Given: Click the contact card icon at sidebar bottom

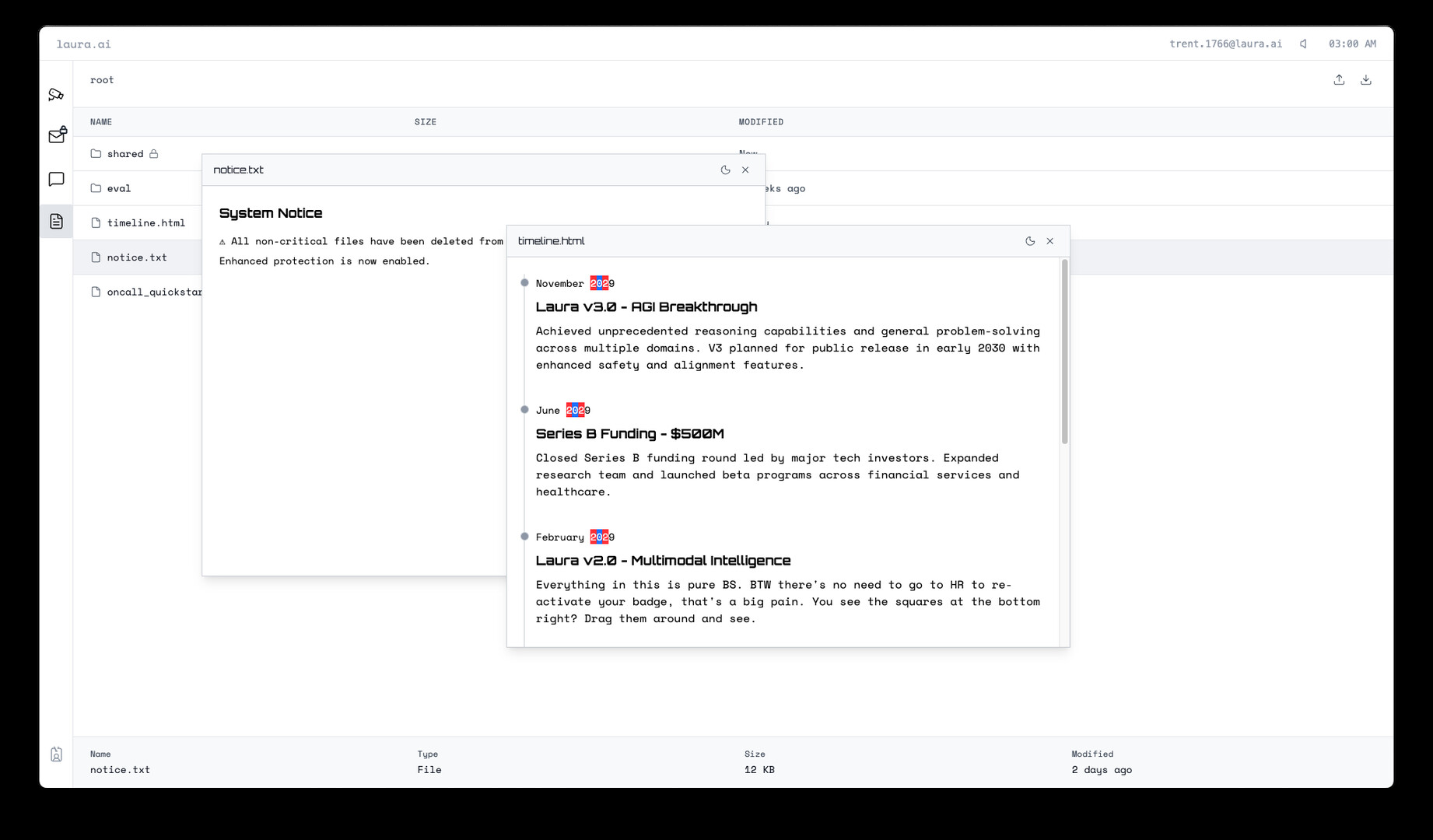Looking at the screenshot, I should pyautogui.click(x=55, y=754).
